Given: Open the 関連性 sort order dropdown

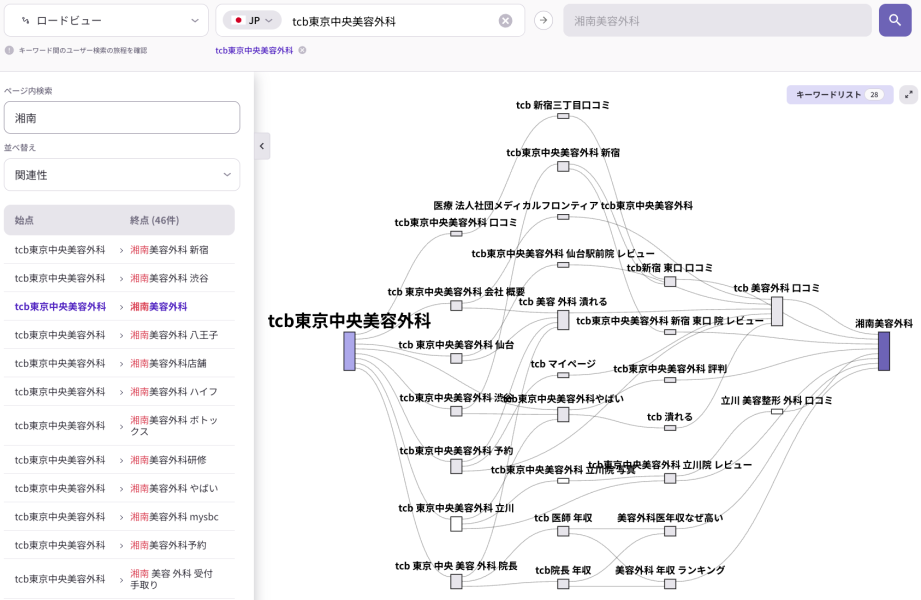Looking at the screenshot, I should click(x=122, y=174).
